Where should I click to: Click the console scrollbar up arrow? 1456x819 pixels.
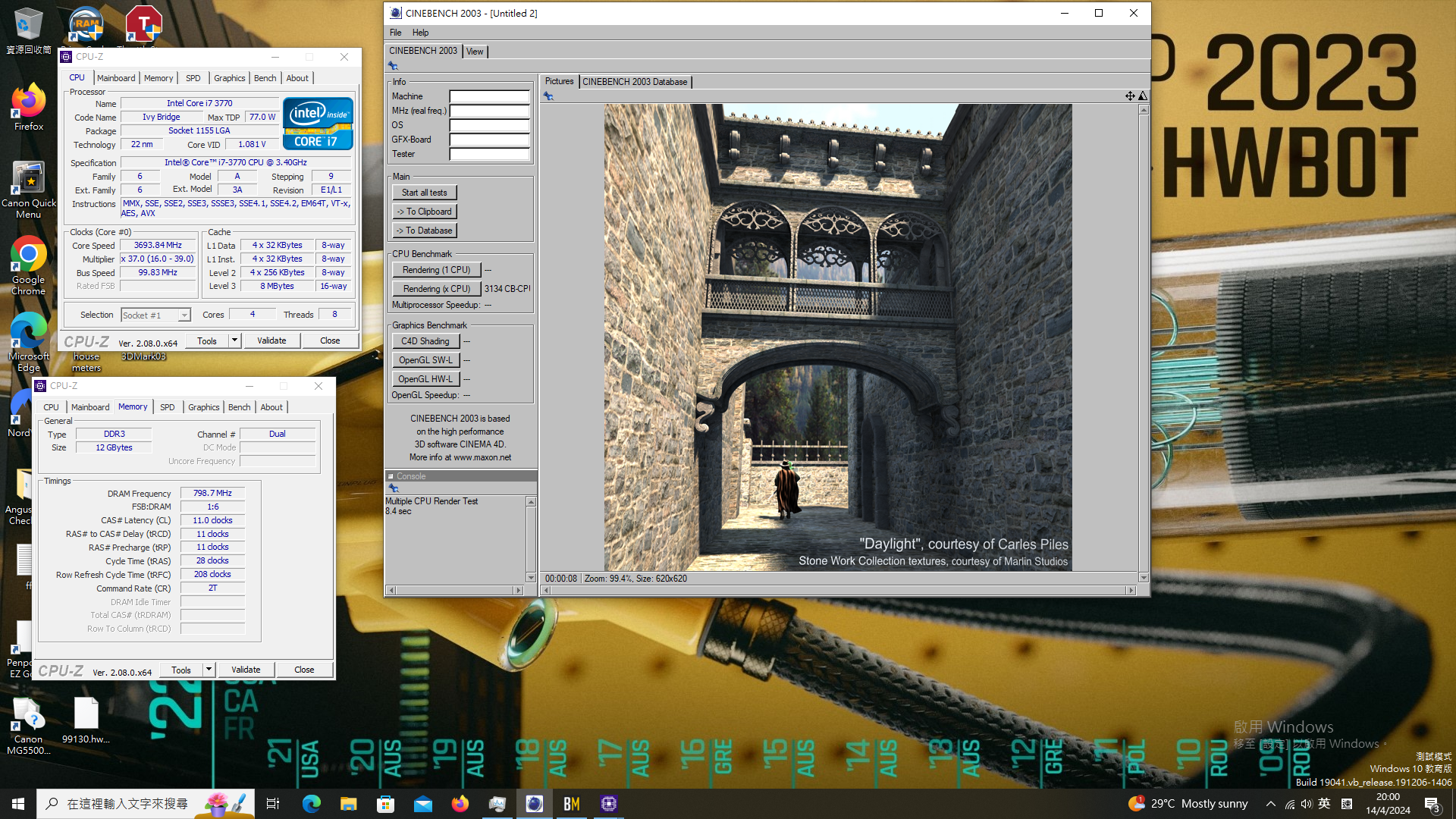coord(531,502)
